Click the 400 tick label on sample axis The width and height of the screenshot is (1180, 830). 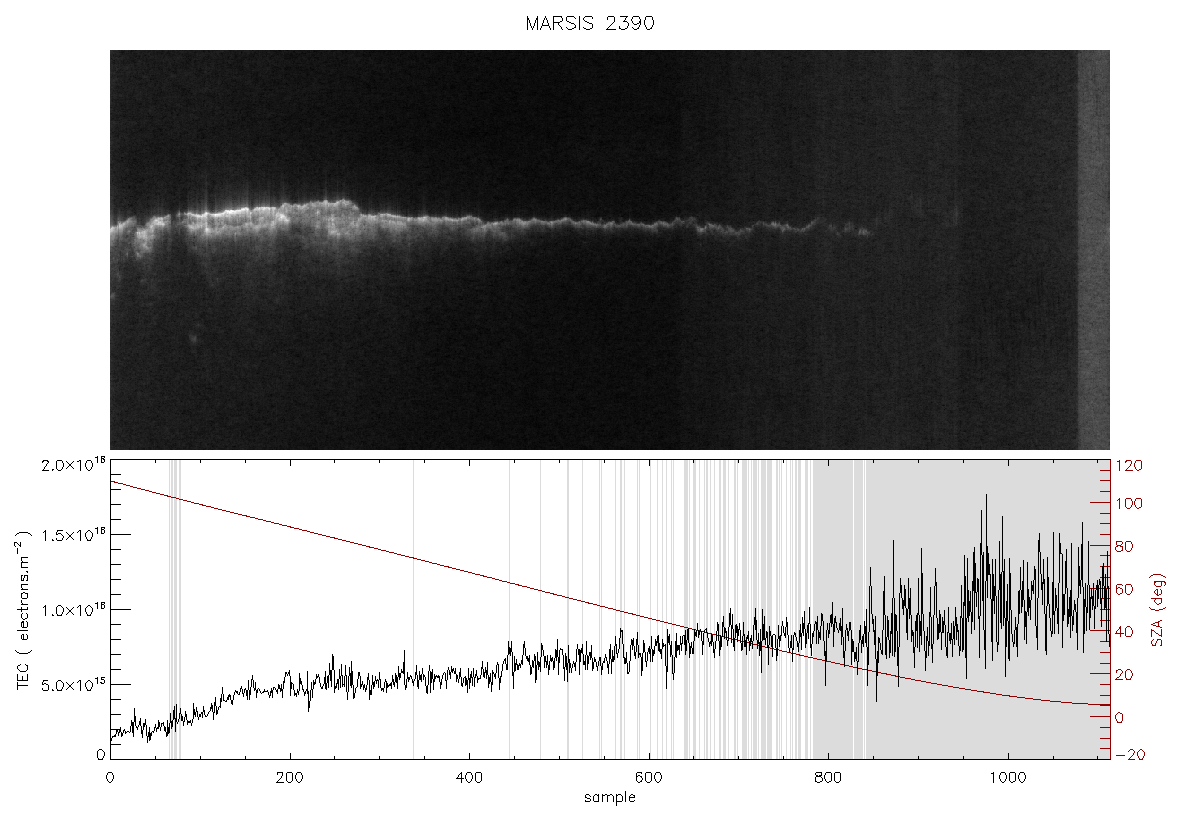469,778
